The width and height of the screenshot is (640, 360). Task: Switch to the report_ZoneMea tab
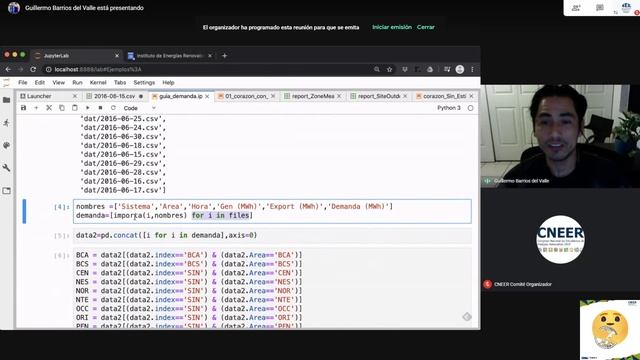point(313,96)
